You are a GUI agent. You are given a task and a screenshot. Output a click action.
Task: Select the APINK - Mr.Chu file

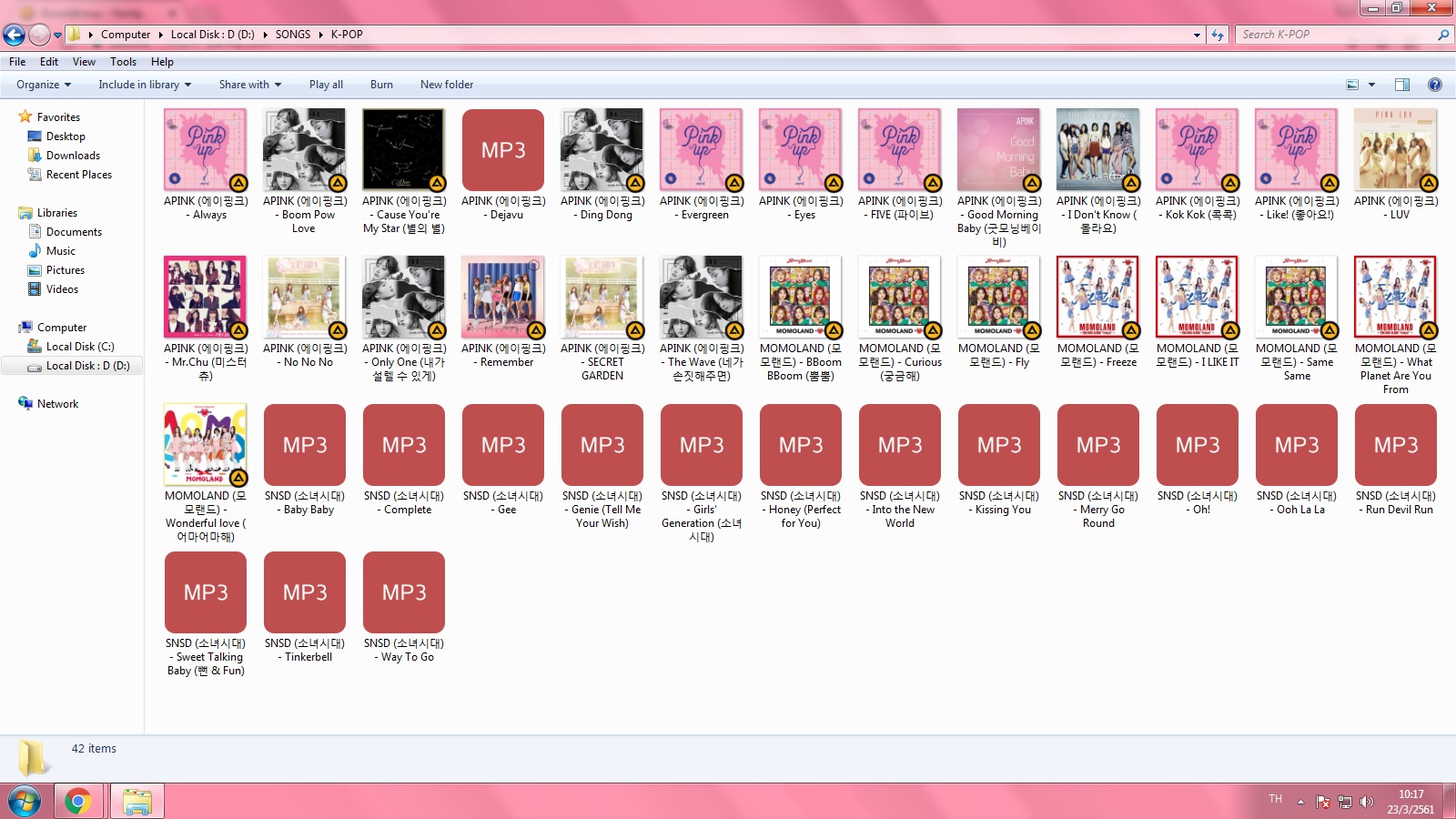[x=206, y=319]
